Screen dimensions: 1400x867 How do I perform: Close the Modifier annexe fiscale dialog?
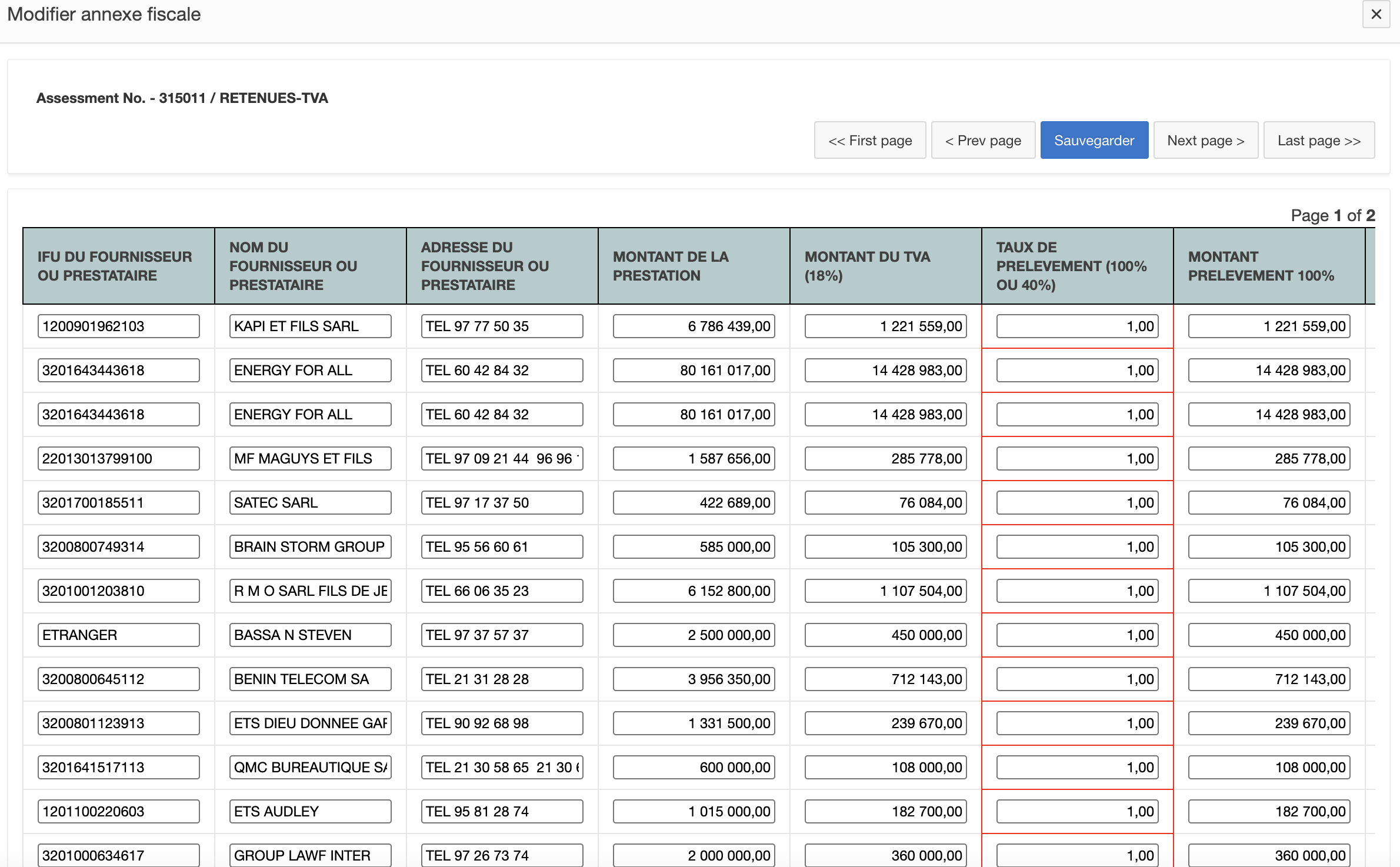pyautogui.click(x=1376, y=15)
